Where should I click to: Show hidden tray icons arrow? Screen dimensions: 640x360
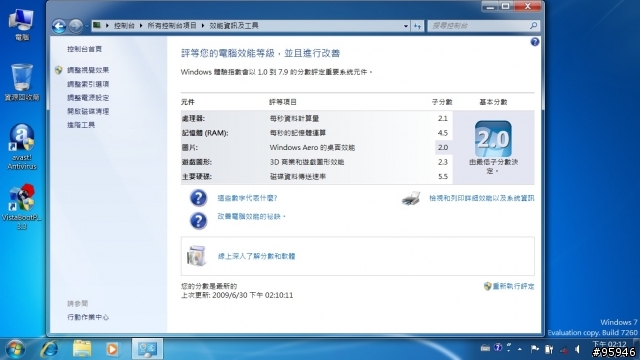(520, 349)
